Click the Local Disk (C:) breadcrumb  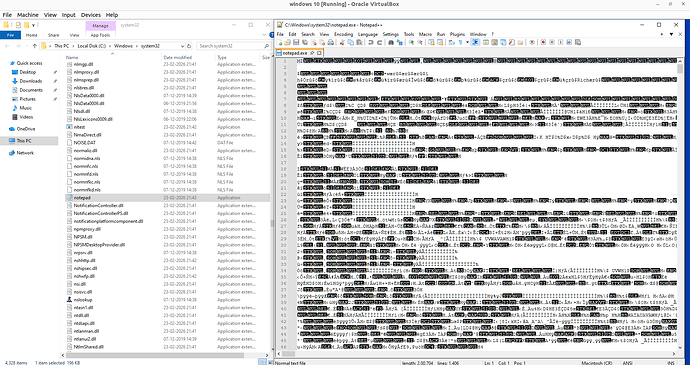(92, 46)
